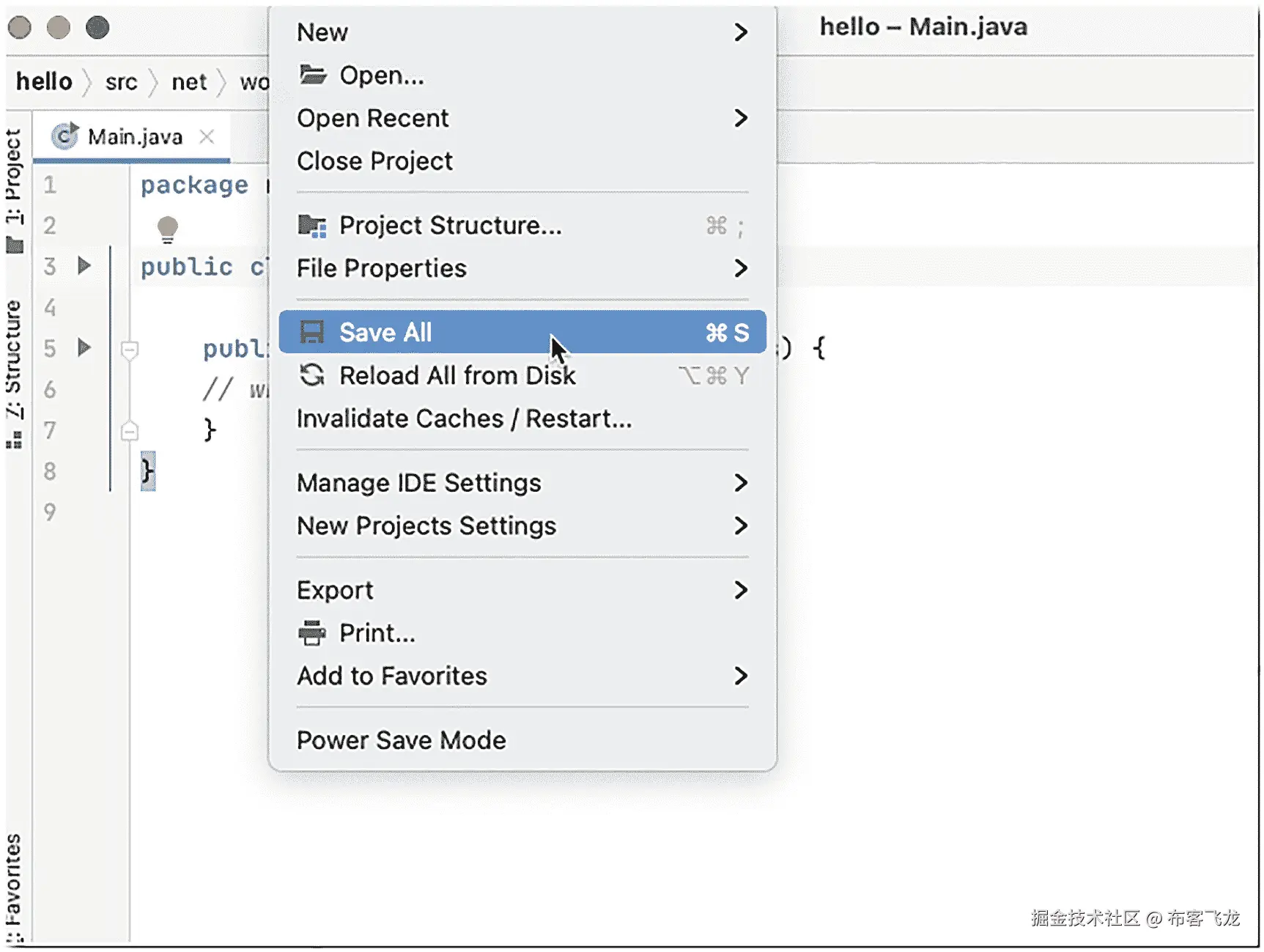Switch to the Main.java editor tab
Screen dimensions: 1264x952
pyautogui.click(x=135, y=137)
